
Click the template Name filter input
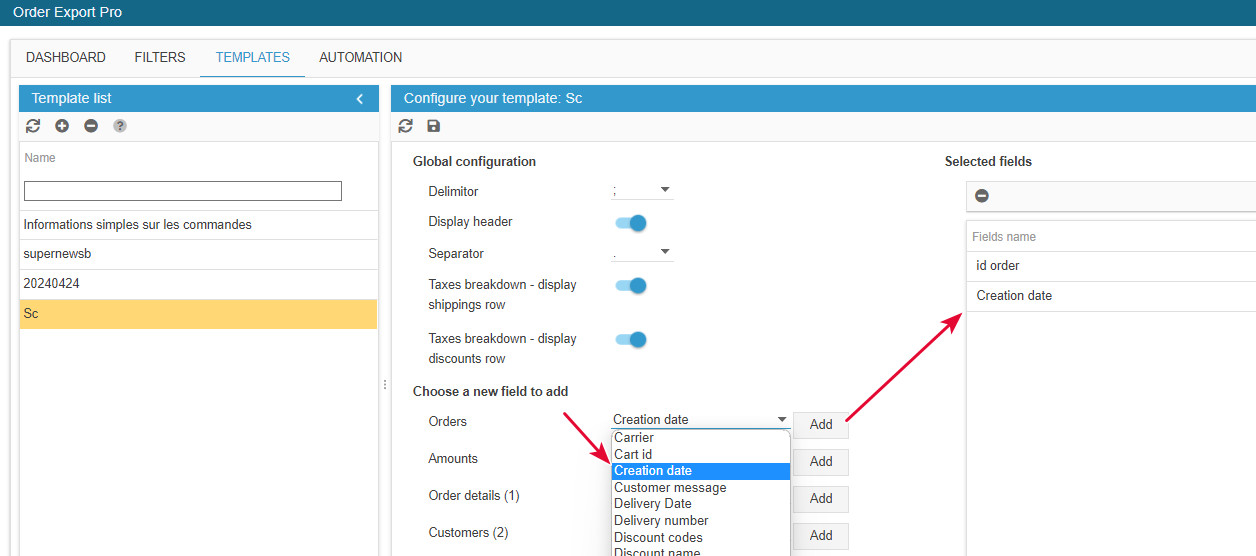tap(183, 191)
